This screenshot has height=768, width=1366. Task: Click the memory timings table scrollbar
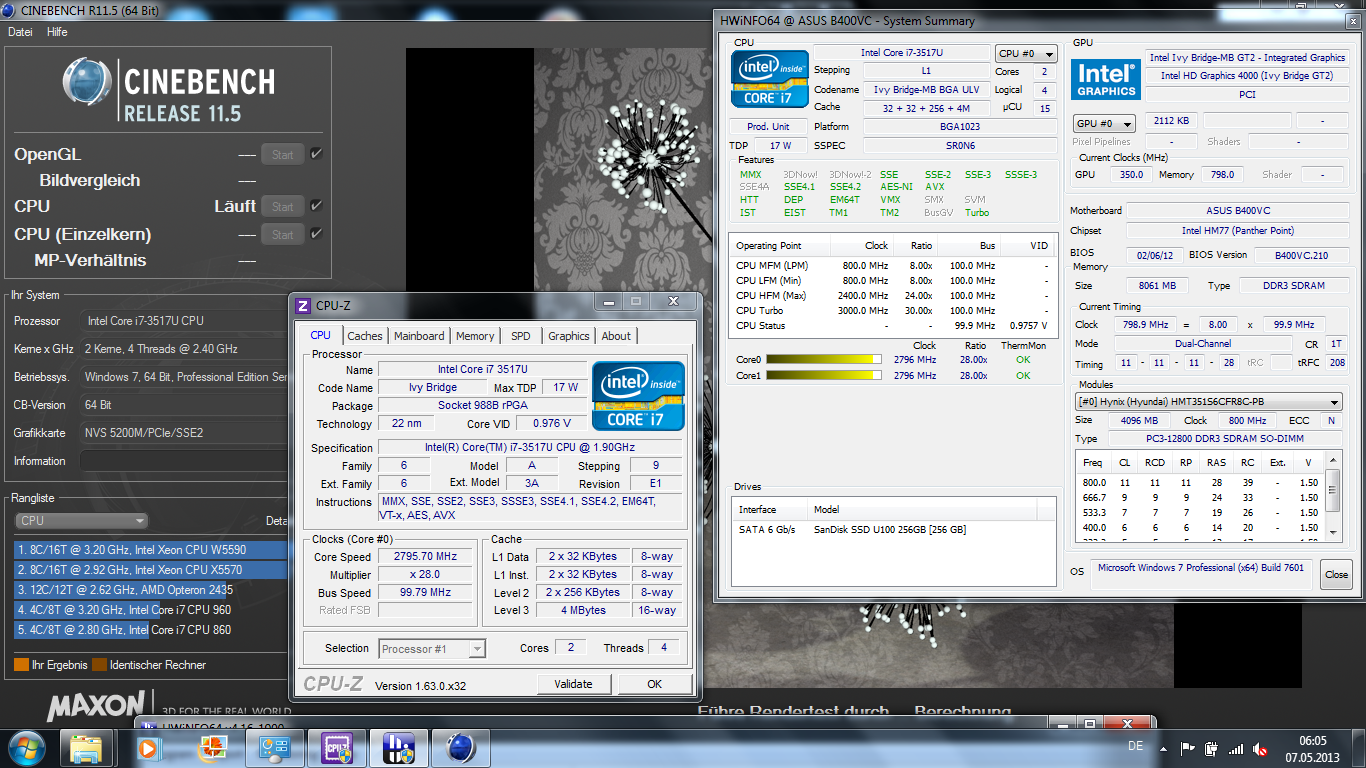pyautogui.click(x=1333, y=496)
